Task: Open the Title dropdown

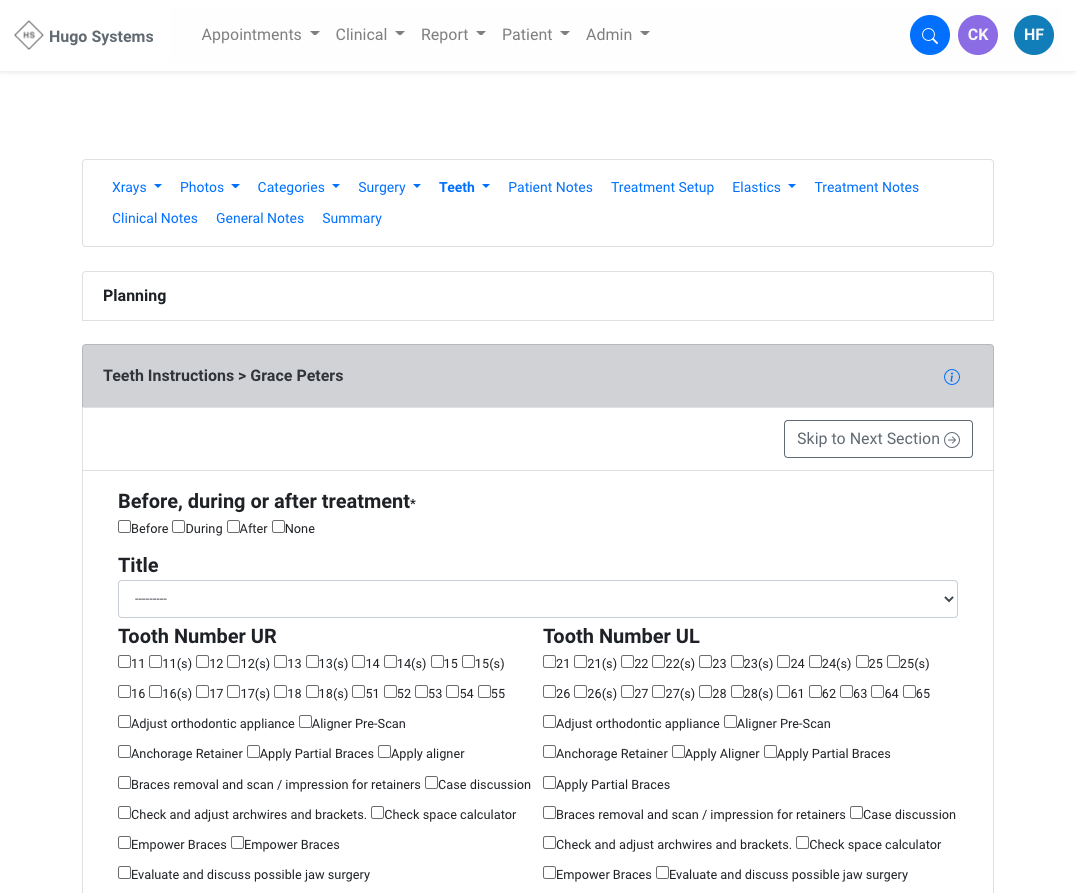Action: (537, 599)
